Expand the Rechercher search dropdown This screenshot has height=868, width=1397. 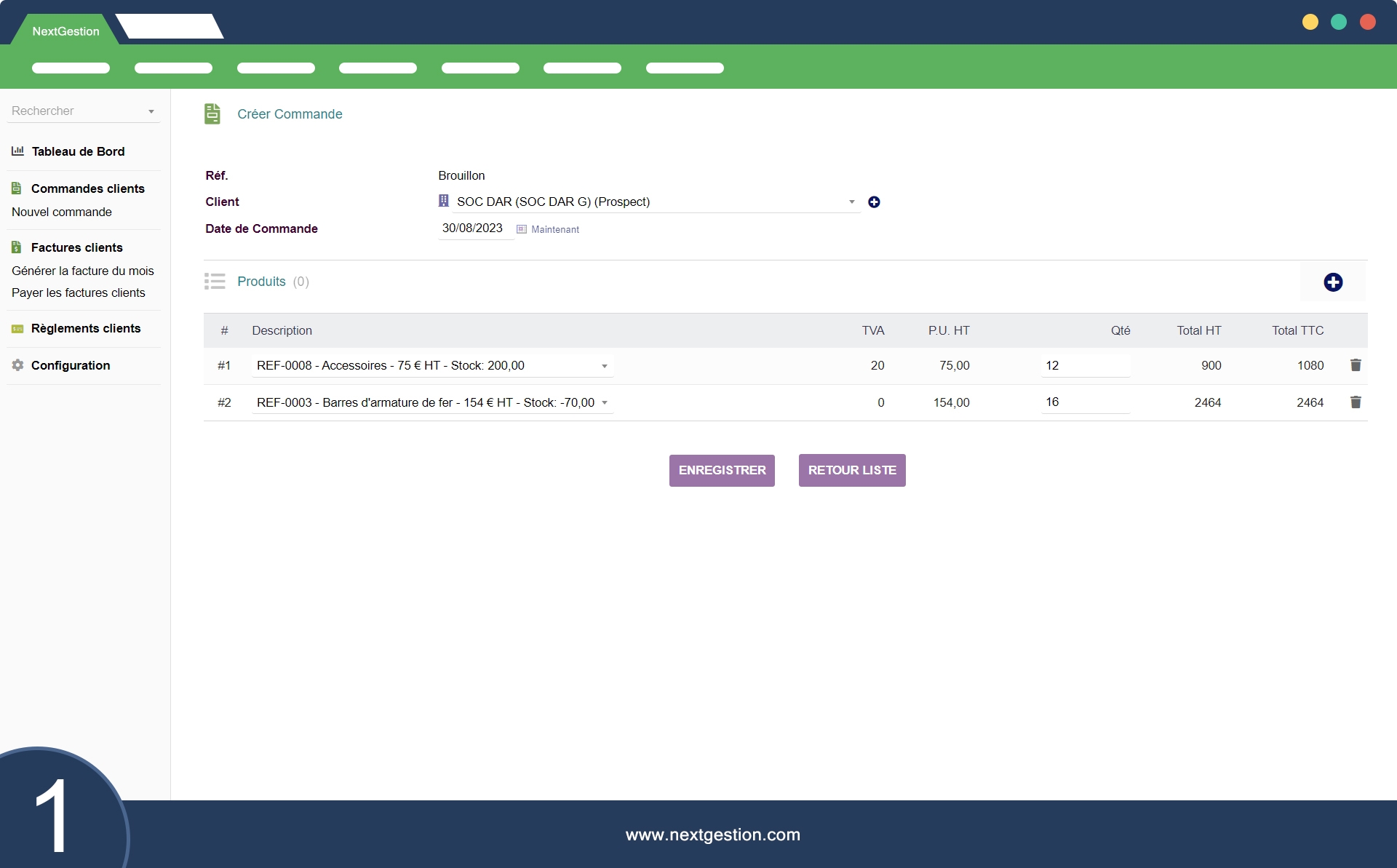point(151,111)
